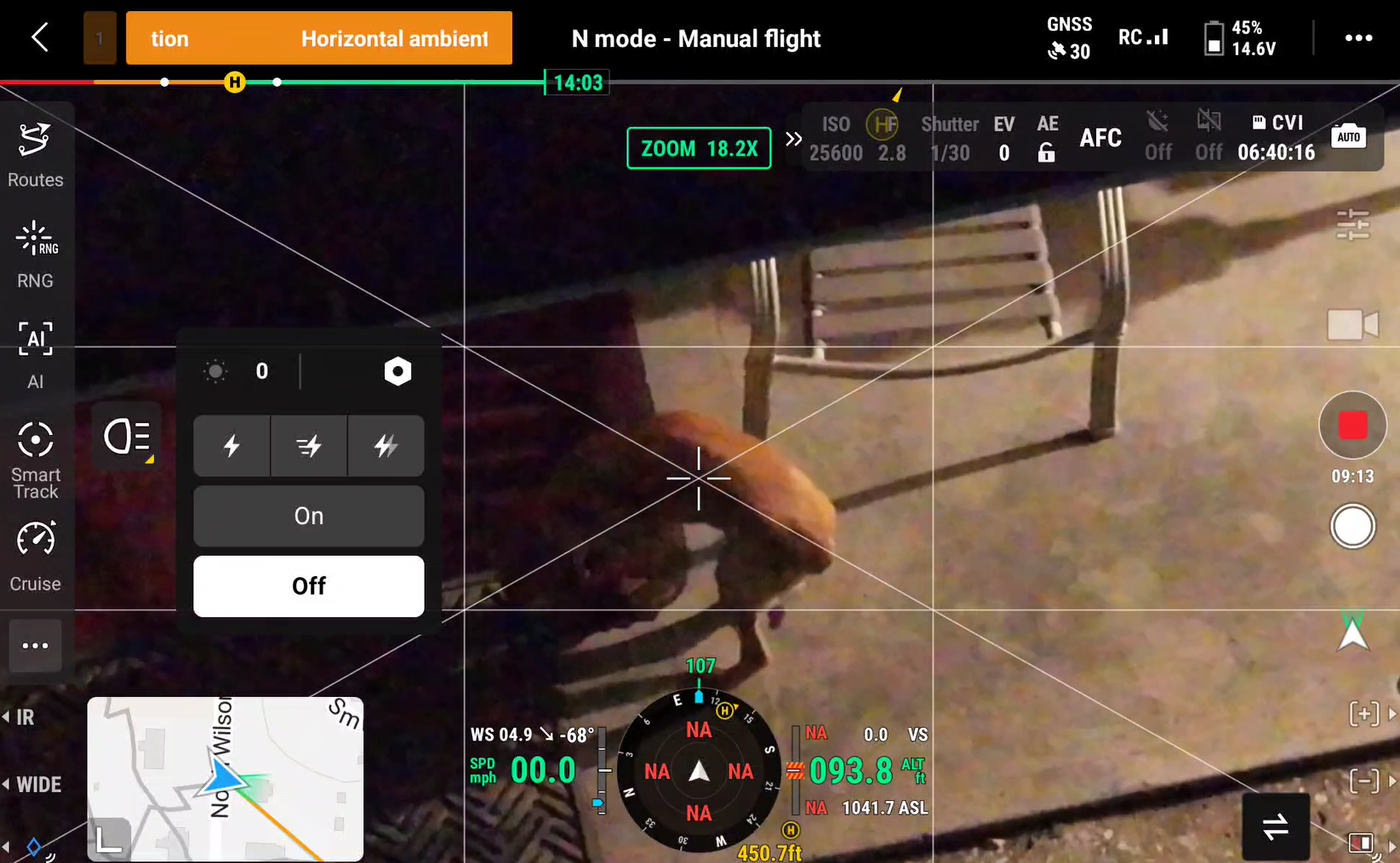This screenshot has height=863, width=1400.
Task: Switch to video mode camera icon
Action: point(1352,324)
